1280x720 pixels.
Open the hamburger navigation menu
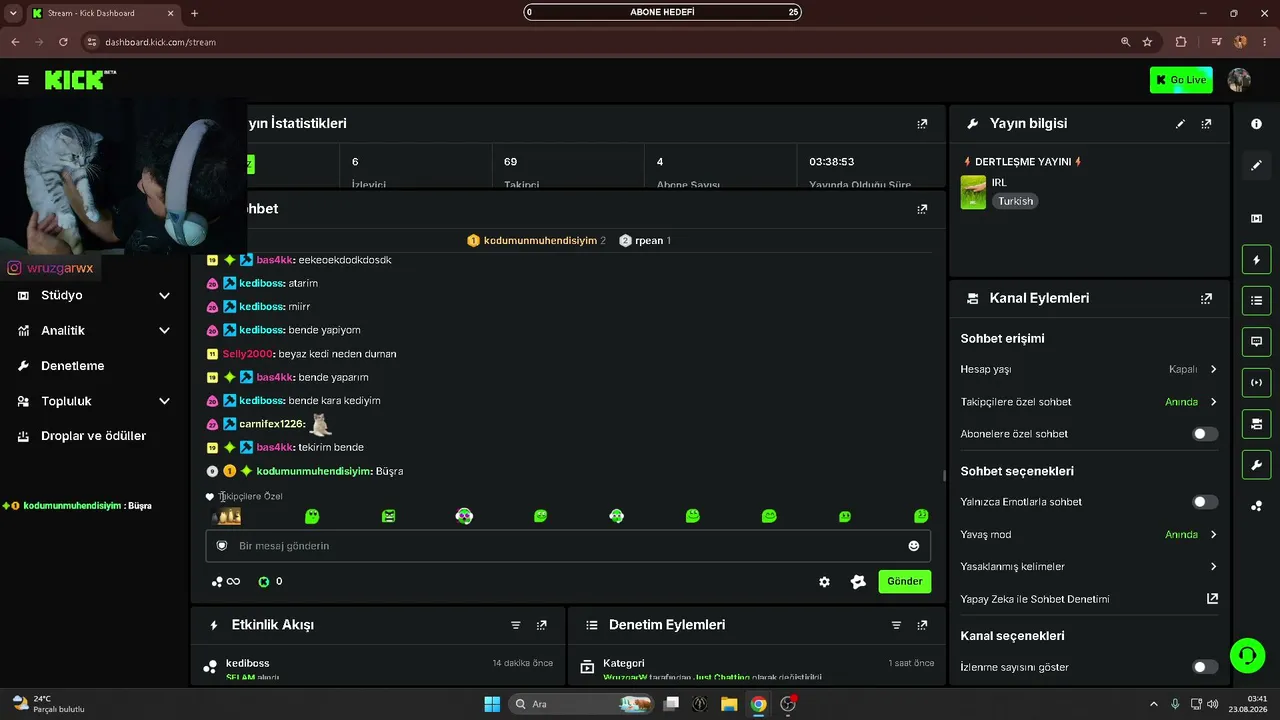(23, 80)
